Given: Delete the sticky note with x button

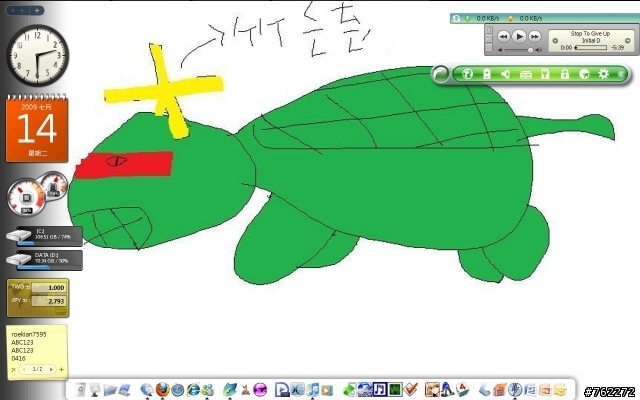Looking at the screenshot, I should pyautogui.click(x=13, y=370).
